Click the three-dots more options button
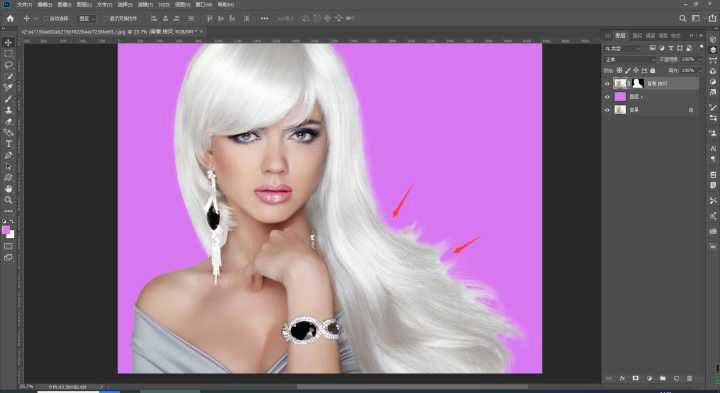 (x=264, y=18)
